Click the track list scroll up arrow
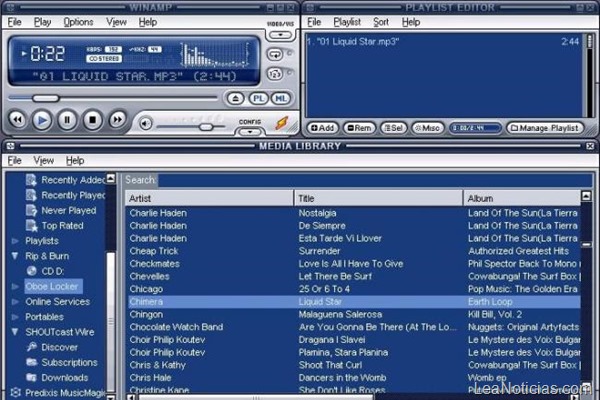Viewport: 600px width, 400px height. point(586,196)
